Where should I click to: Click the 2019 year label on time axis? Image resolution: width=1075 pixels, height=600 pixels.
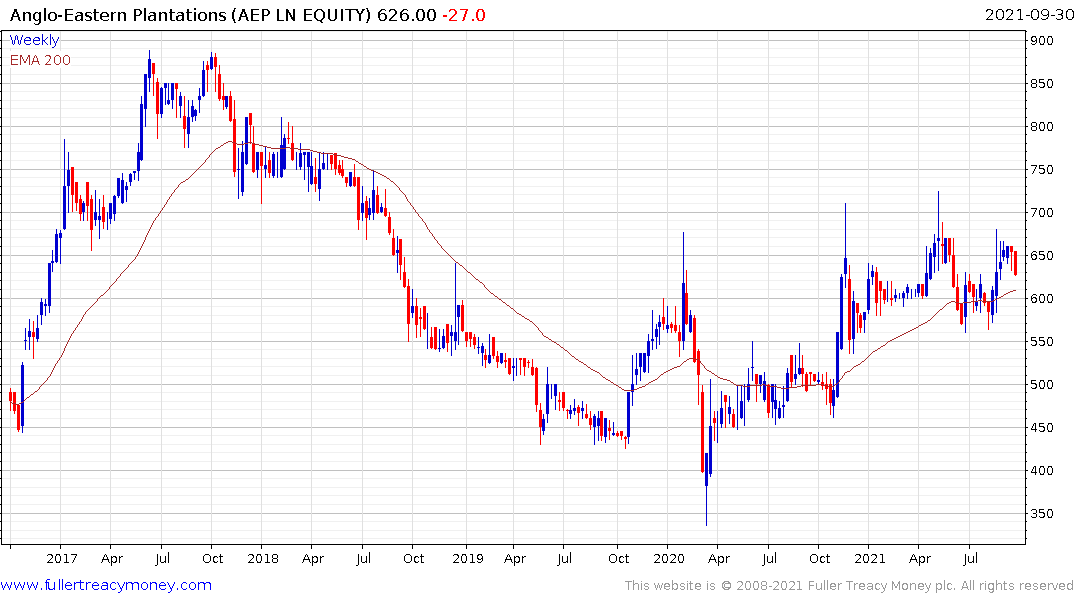click(468, 559)
